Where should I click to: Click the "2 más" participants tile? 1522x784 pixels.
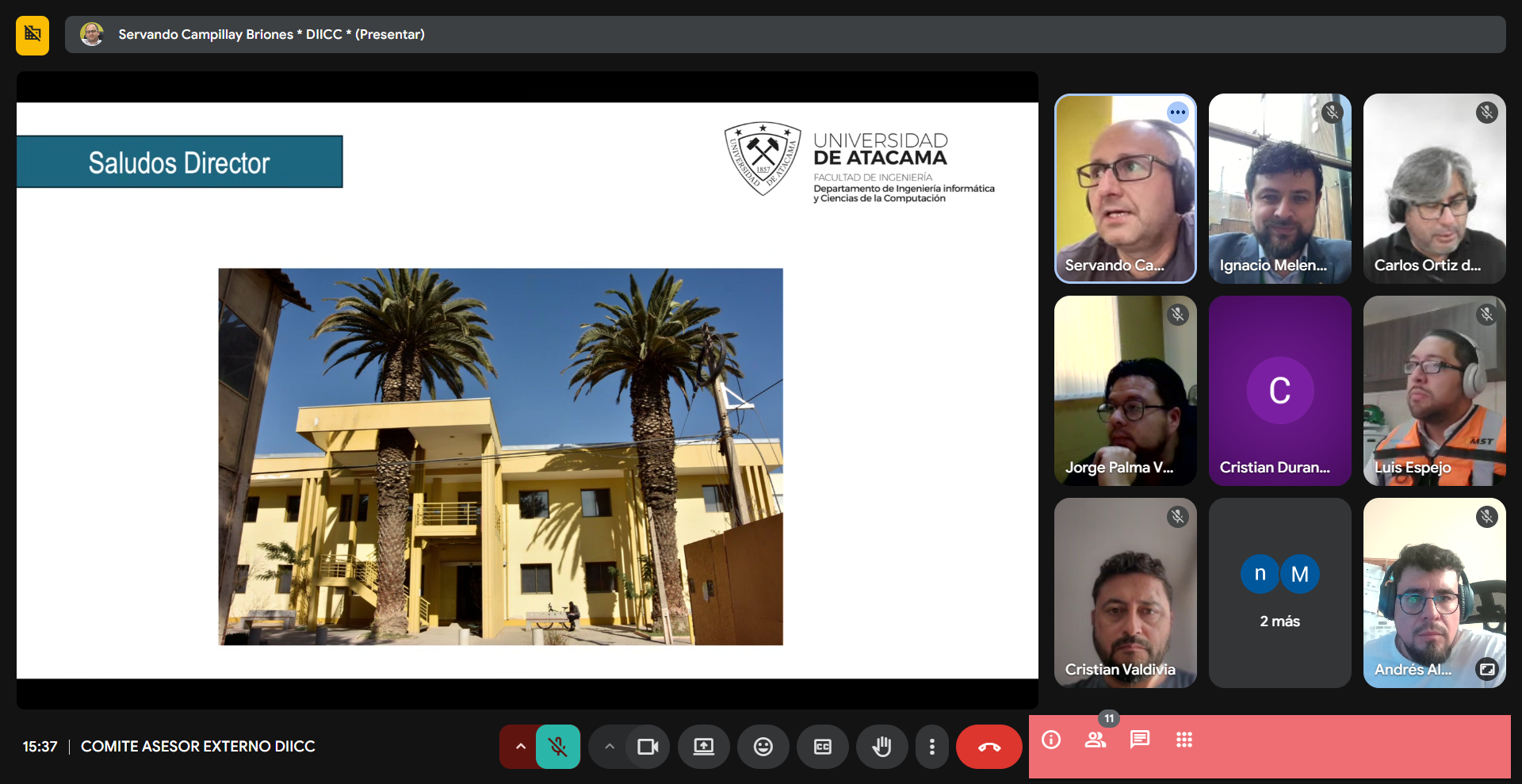1279,593
